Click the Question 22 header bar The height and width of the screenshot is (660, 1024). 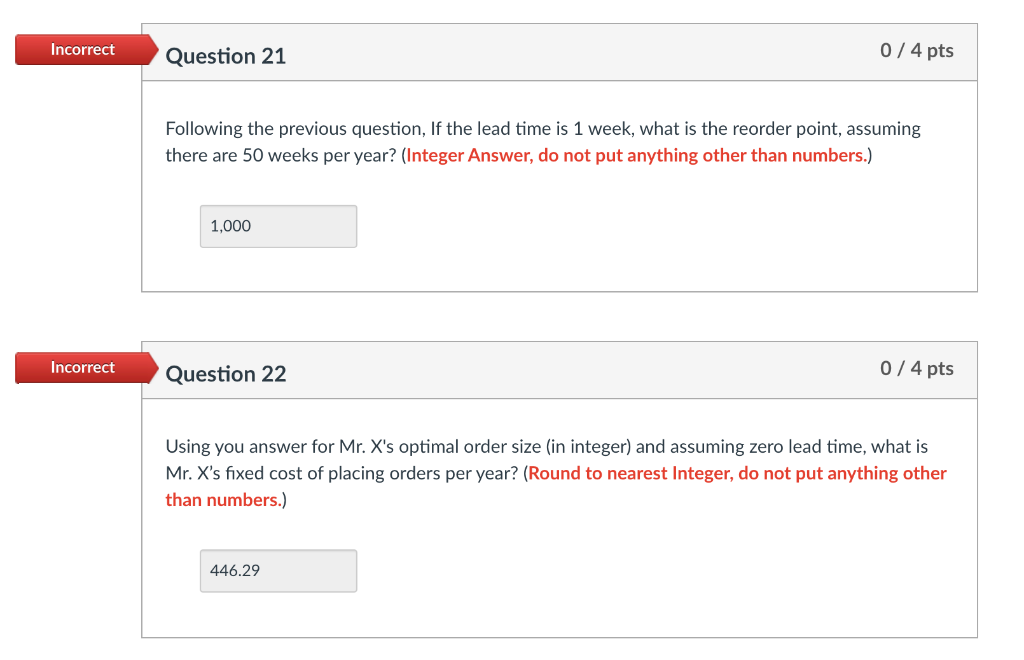click(560, 370)
